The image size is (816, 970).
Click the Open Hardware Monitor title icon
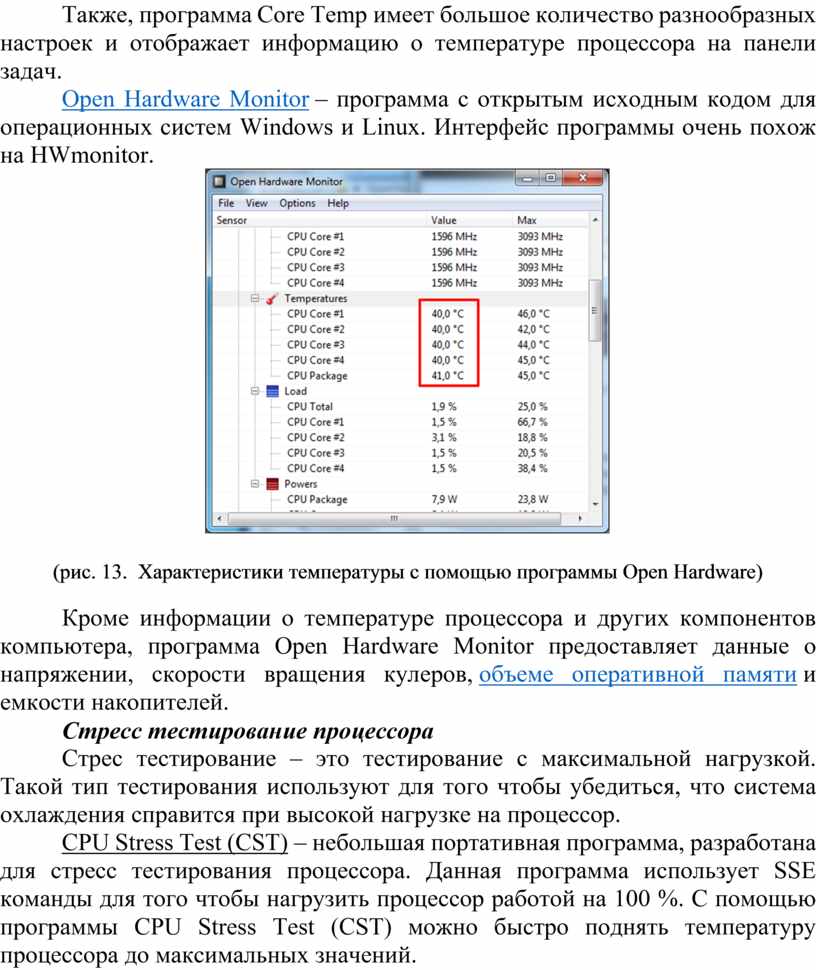pos(219,182)
